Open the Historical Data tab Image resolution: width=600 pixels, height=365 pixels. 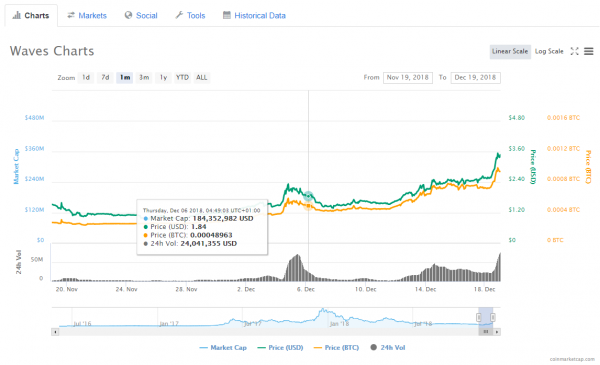pyautogui.click(x=254, y=16)
